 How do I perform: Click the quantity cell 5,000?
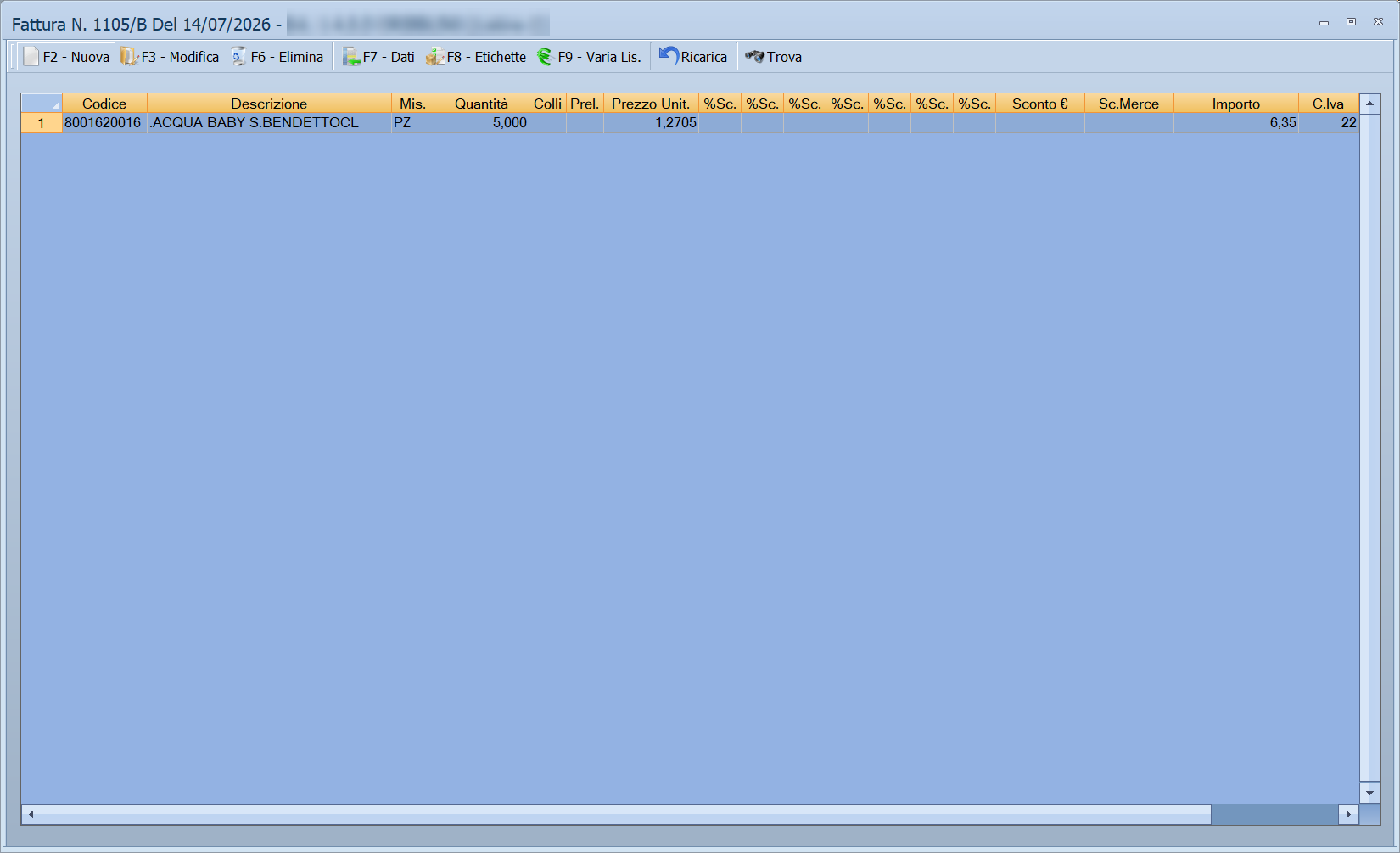(x=481, y=123)
